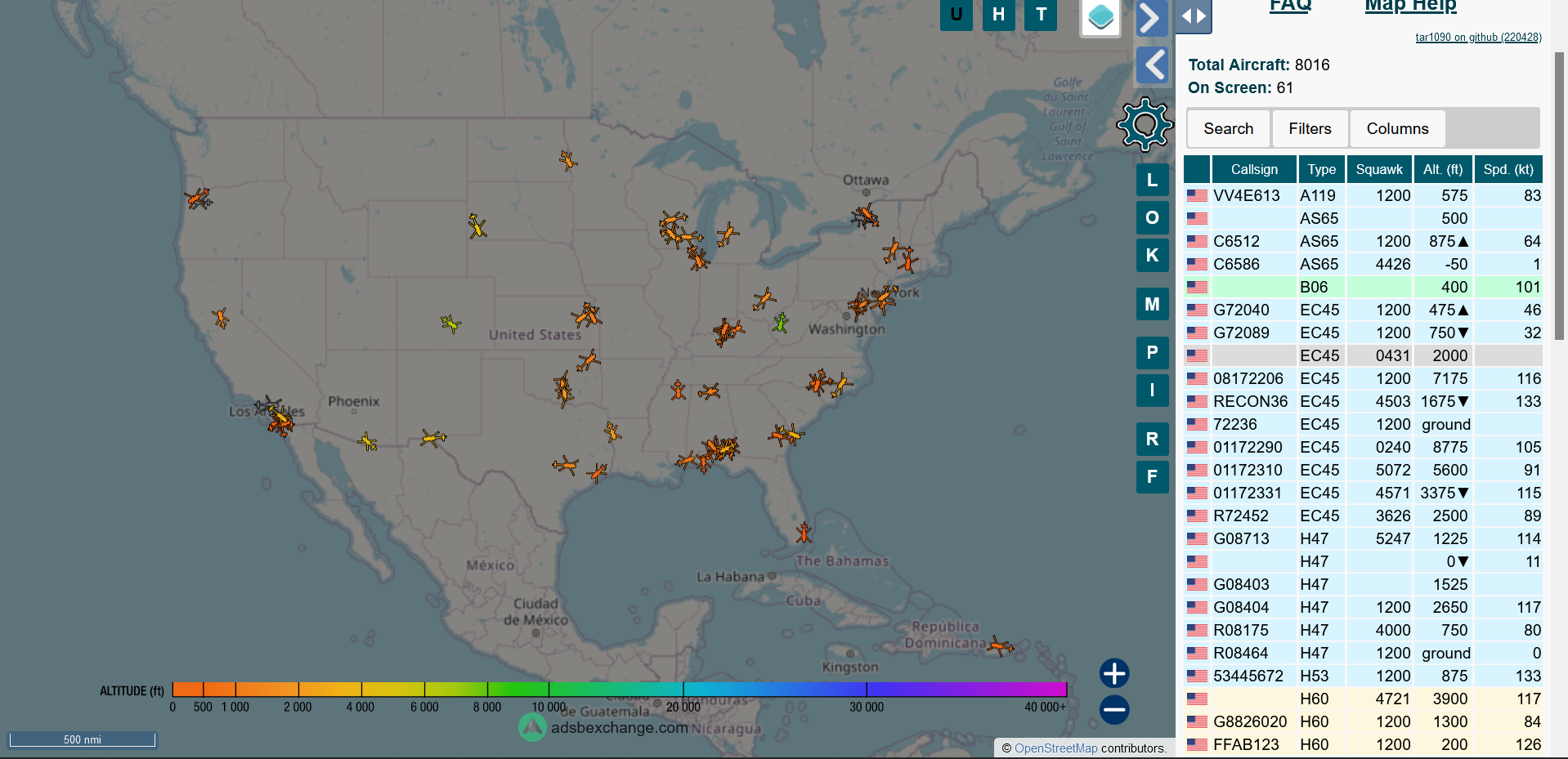Open settings via the gear icon
Viewport: 1568px width, 759px height.
(x=1145, y=124)
